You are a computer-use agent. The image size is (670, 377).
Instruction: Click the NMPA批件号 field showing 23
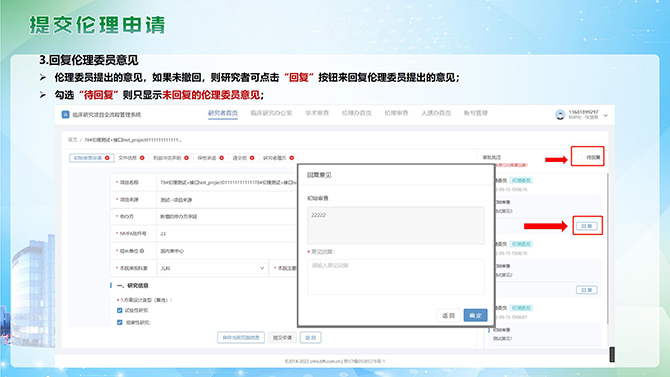pos(227,234)
